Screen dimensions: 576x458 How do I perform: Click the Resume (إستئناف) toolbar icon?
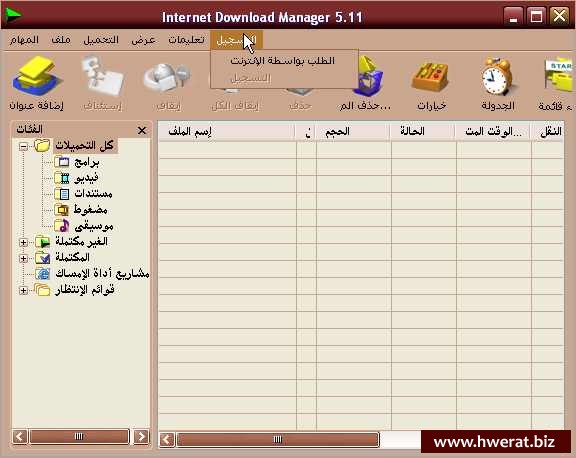click(102, 76)
